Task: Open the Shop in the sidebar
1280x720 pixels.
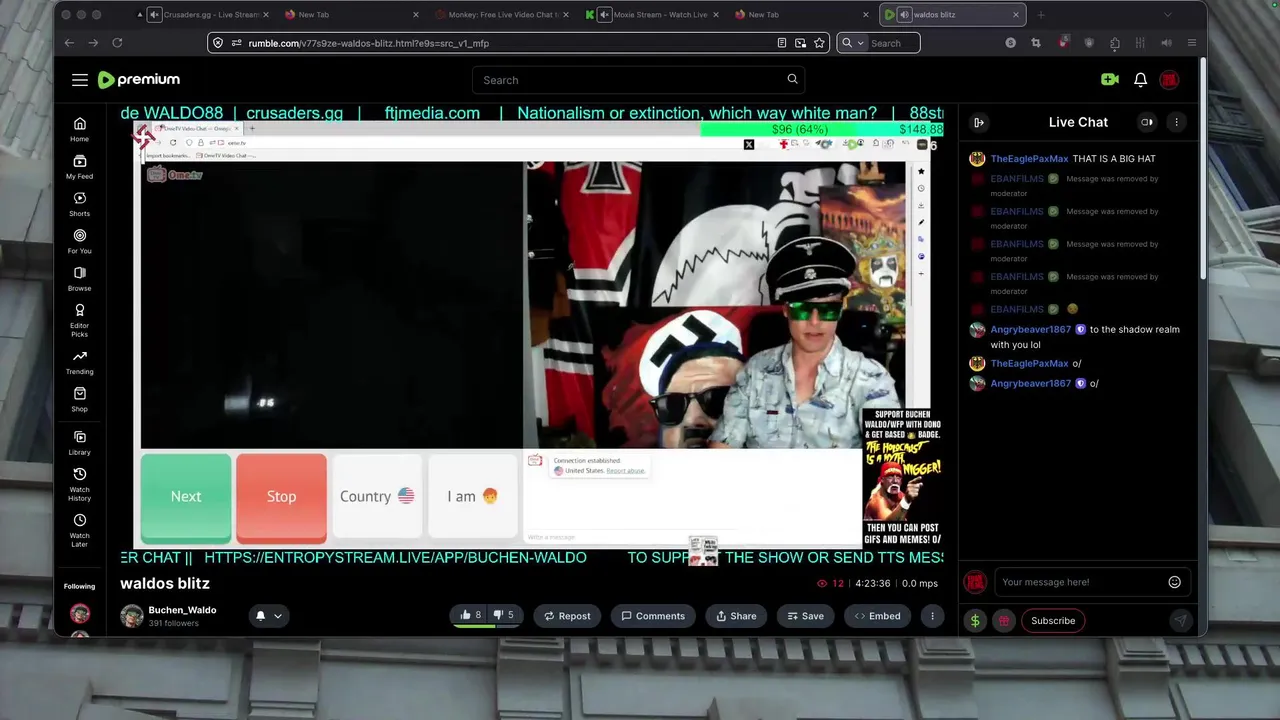Action: pyautogui.click(x=80, y=399)
